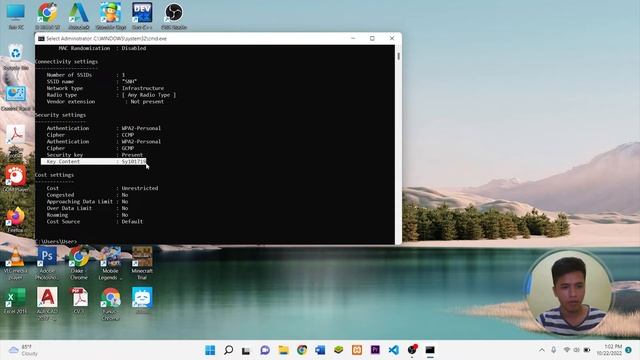Viewport: 640px width, 360px height.
Task: Open the Chat app in taskbar
Action: click(265, 350)
